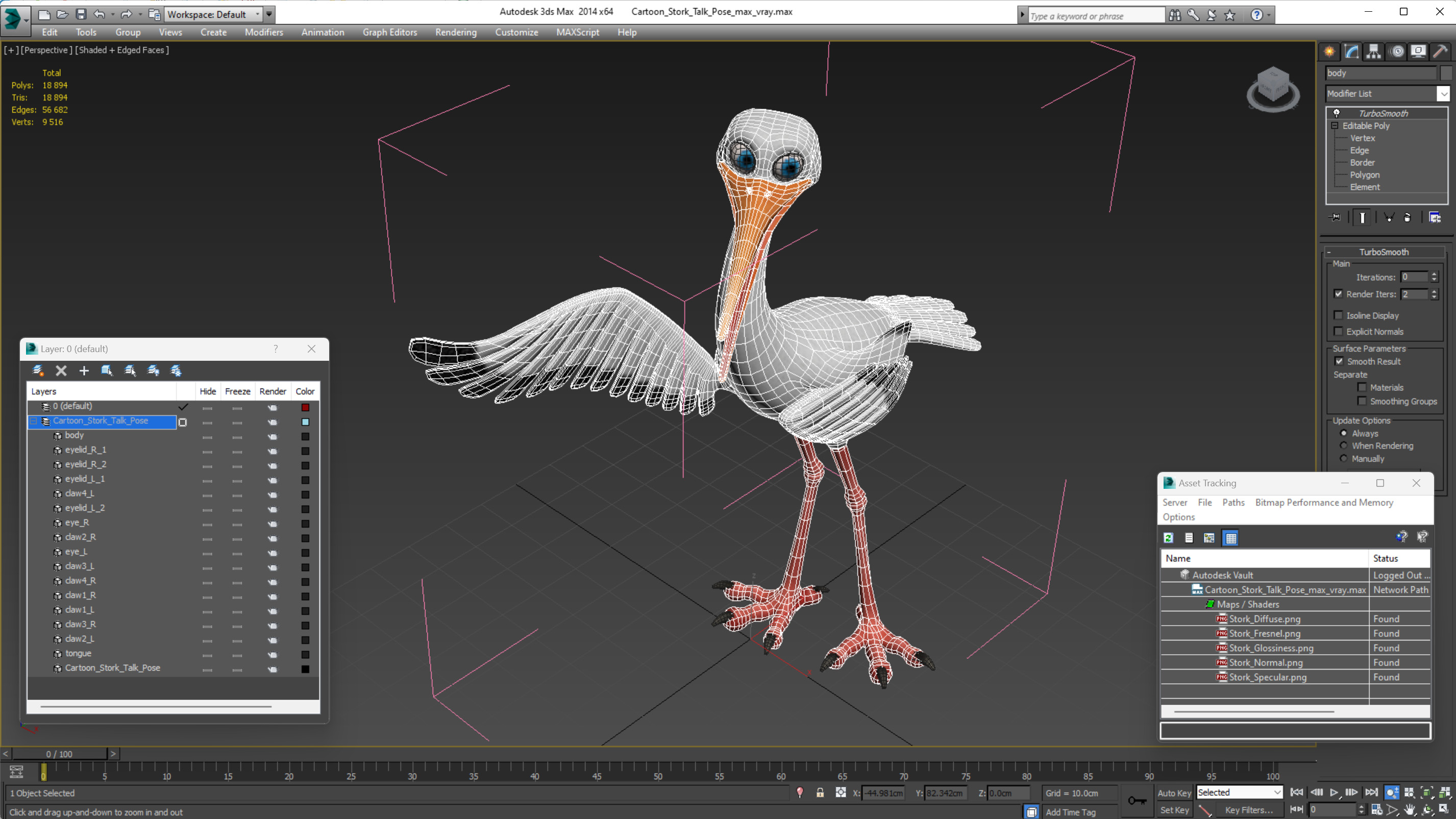Open the Display command panel tab

(x=1418, y=52)
